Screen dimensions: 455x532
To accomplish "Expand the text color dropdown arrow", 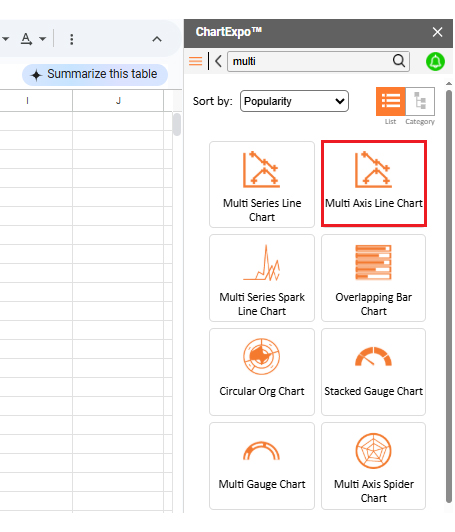I will (42, 39).
